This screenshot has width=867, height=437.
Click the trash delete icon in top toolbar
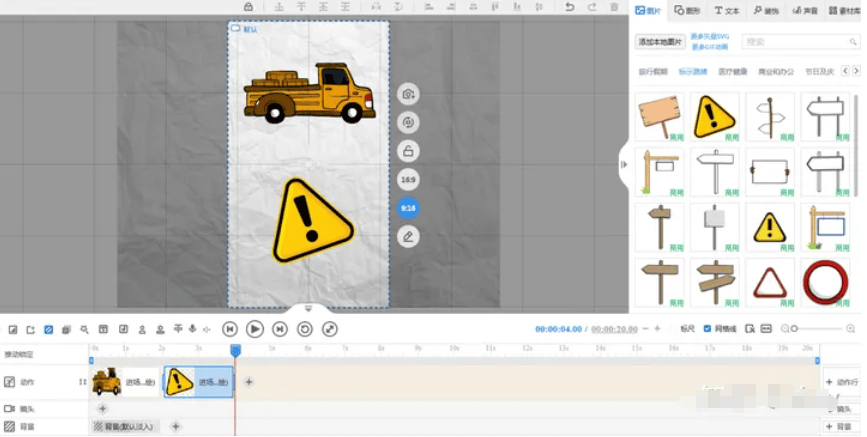click(x=614, y=7)
